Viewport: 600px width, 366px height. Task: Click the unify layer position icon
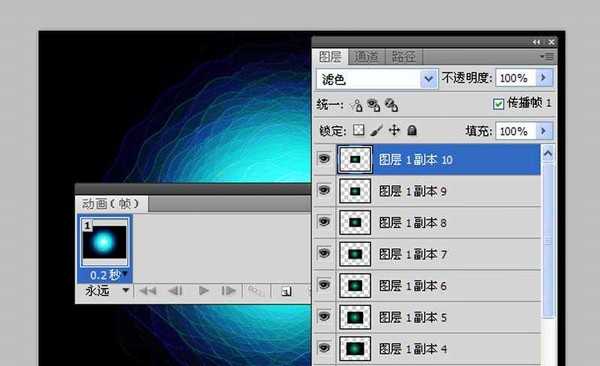(x=357, y=105)
